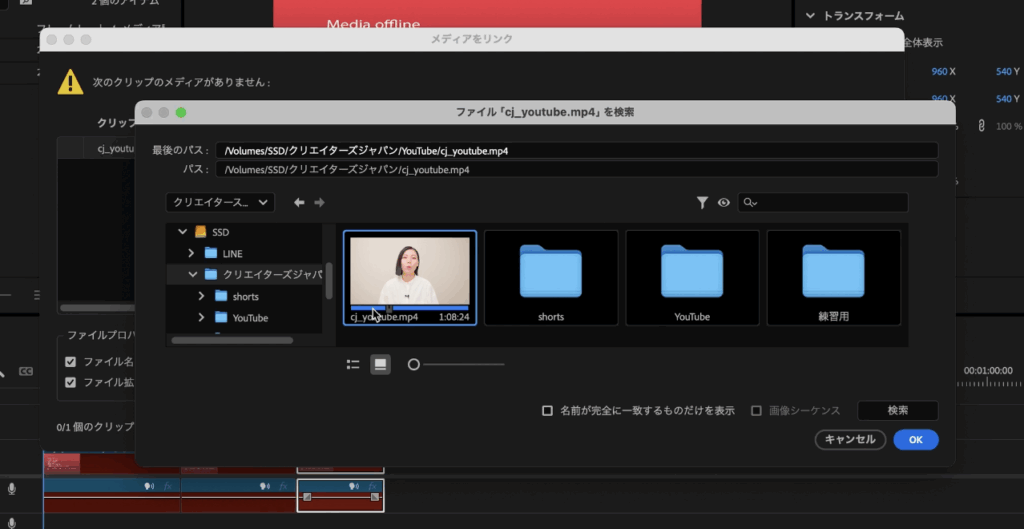This screenshot has height=529, width=1024.
Task: Switch file browser to thumbnail view
Action: (380, 365)
